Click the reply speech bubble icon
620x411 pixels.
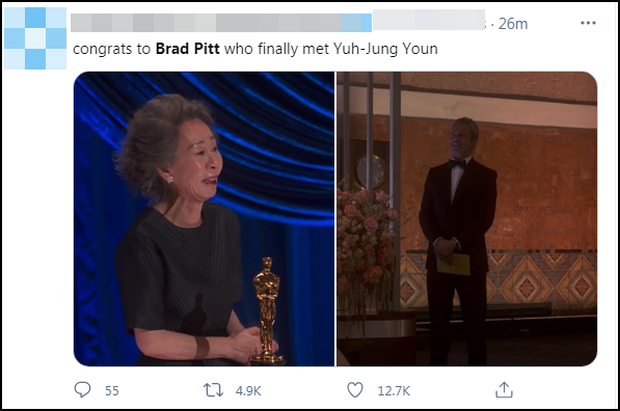click(84, 389)
